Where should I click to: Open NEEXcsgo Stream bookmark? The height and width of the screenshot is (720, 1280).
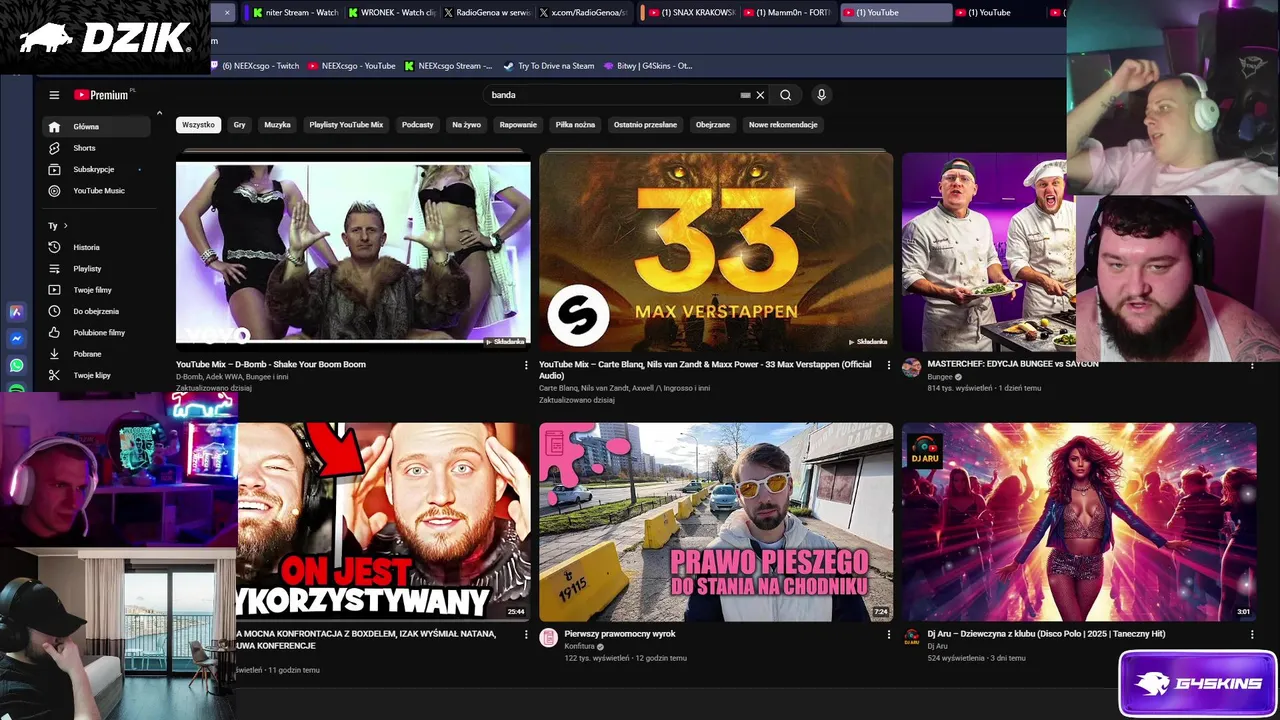click(449, 66)
